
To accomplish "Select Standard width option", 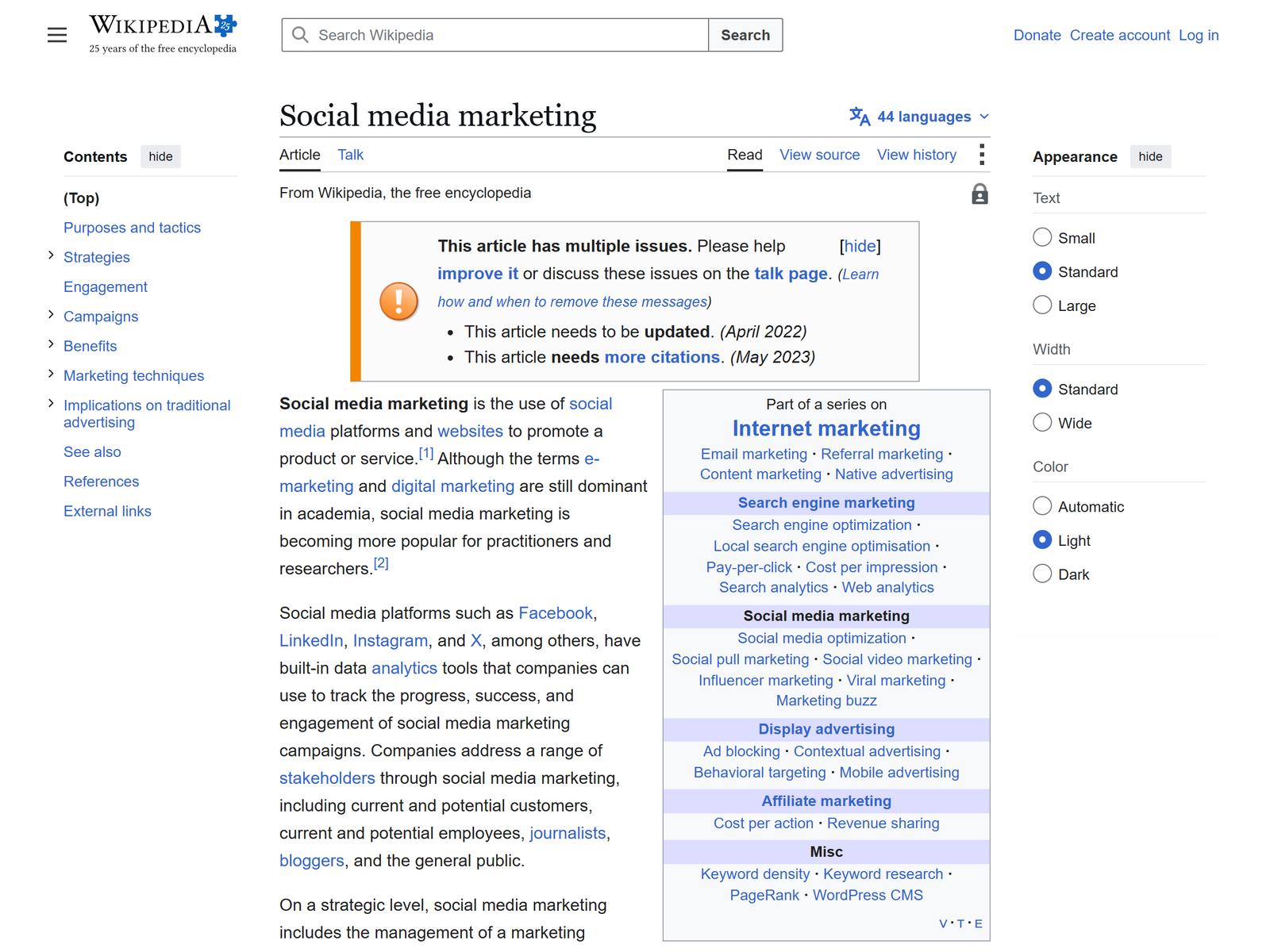I will tap(1042, 389).
